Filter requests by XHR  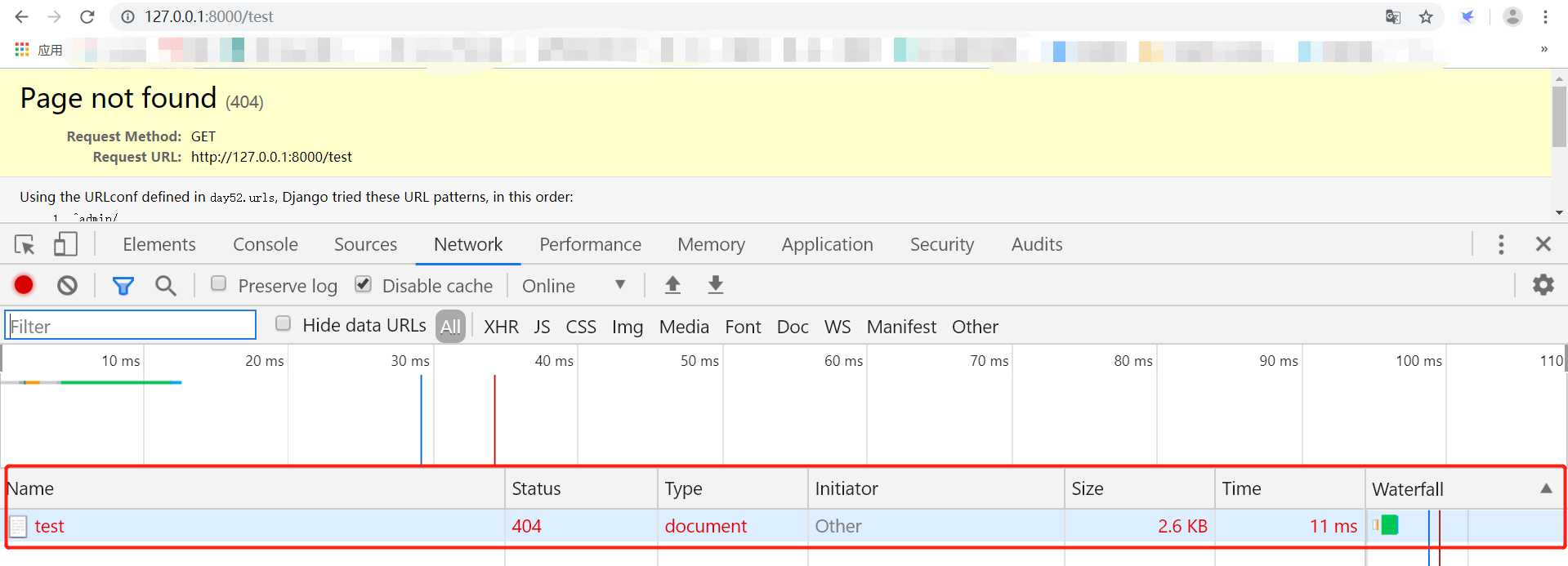[501, 327]
